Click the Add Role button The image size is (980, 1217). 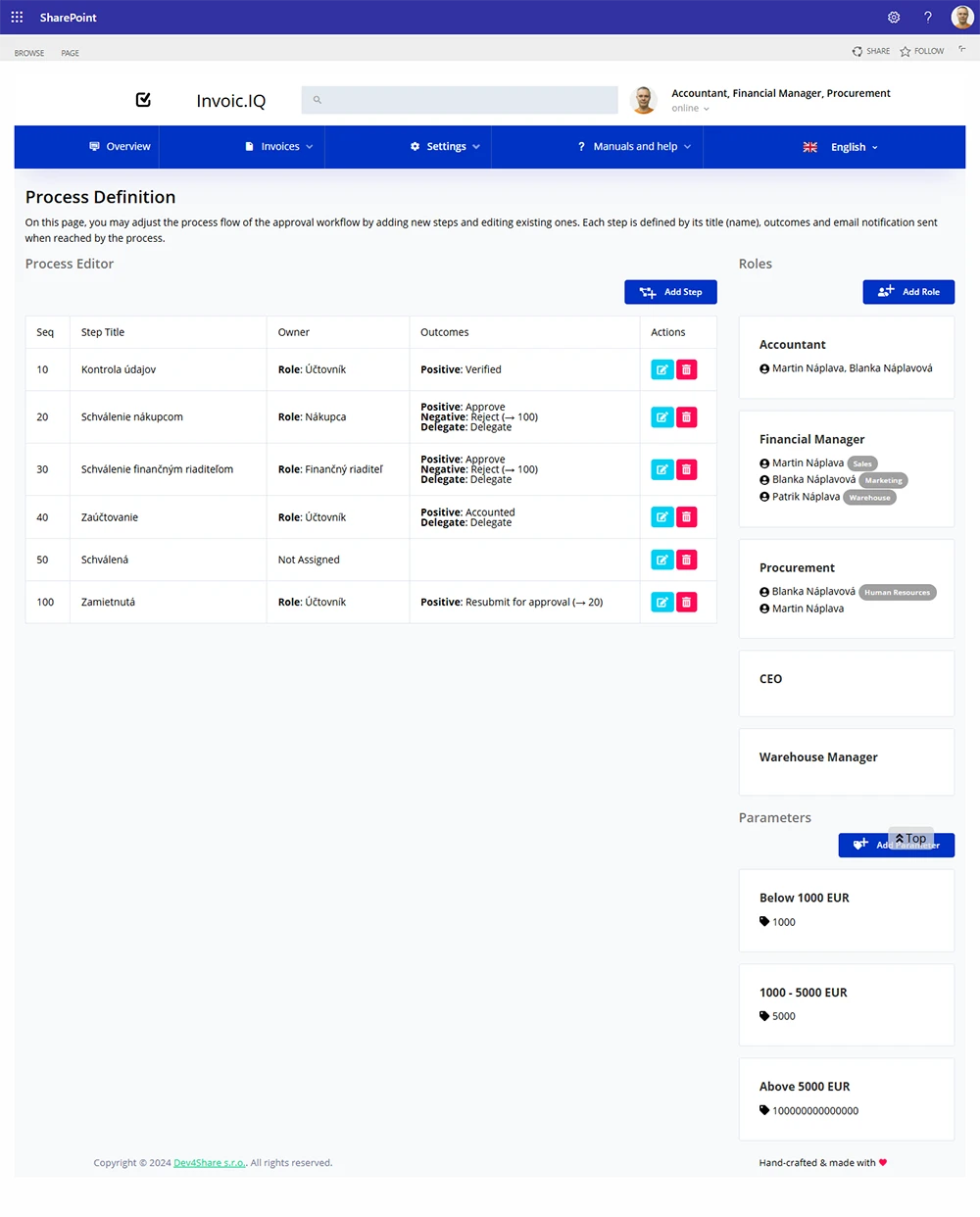click(x=908, y=292)
